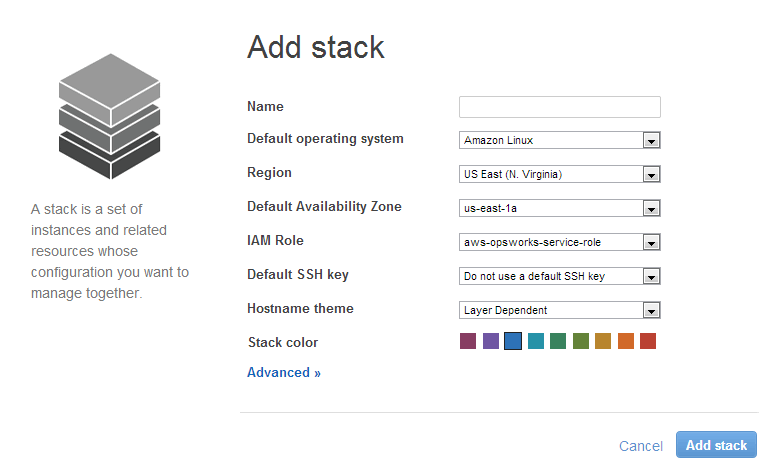Expand the Default Availability Zone dropdown
Screen dimensions: 765x468
[560, 208]
